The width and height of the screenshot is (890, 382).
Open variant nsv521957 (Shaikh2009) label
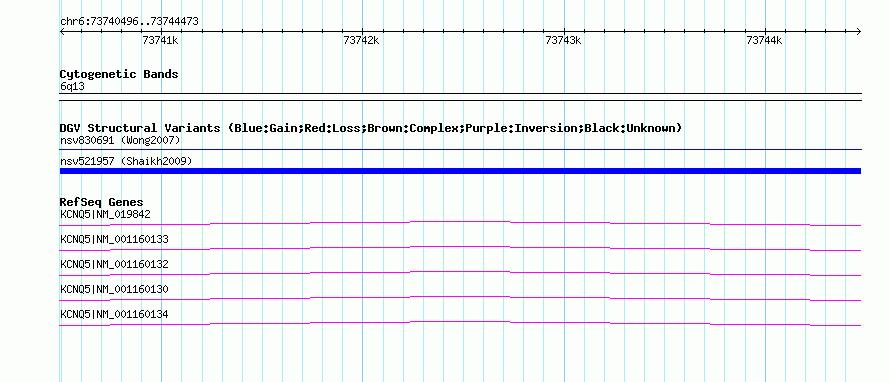coord(126,162)
